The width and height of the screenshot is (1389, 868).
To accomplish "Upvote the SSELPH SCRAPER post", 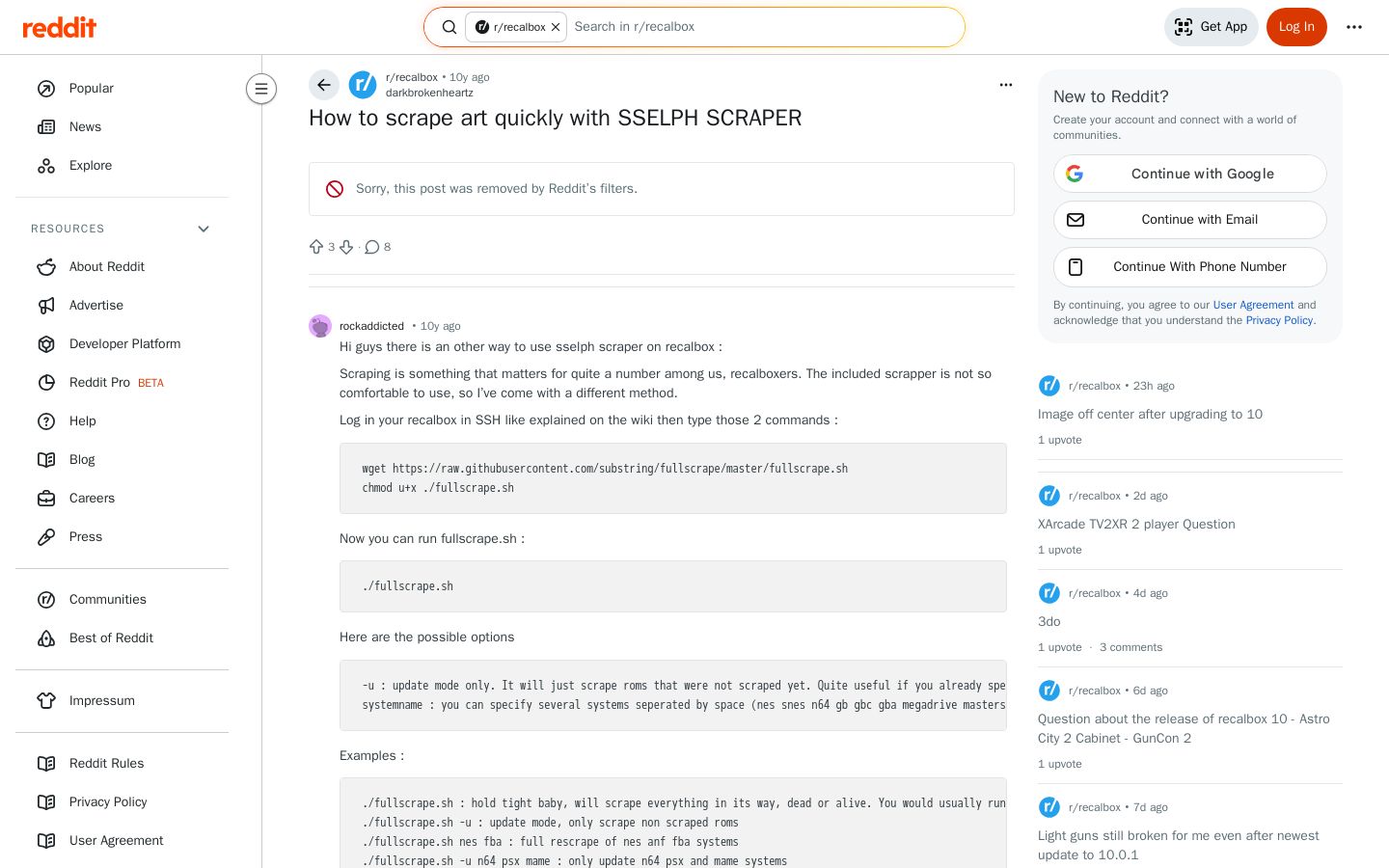I will (316, 247).
